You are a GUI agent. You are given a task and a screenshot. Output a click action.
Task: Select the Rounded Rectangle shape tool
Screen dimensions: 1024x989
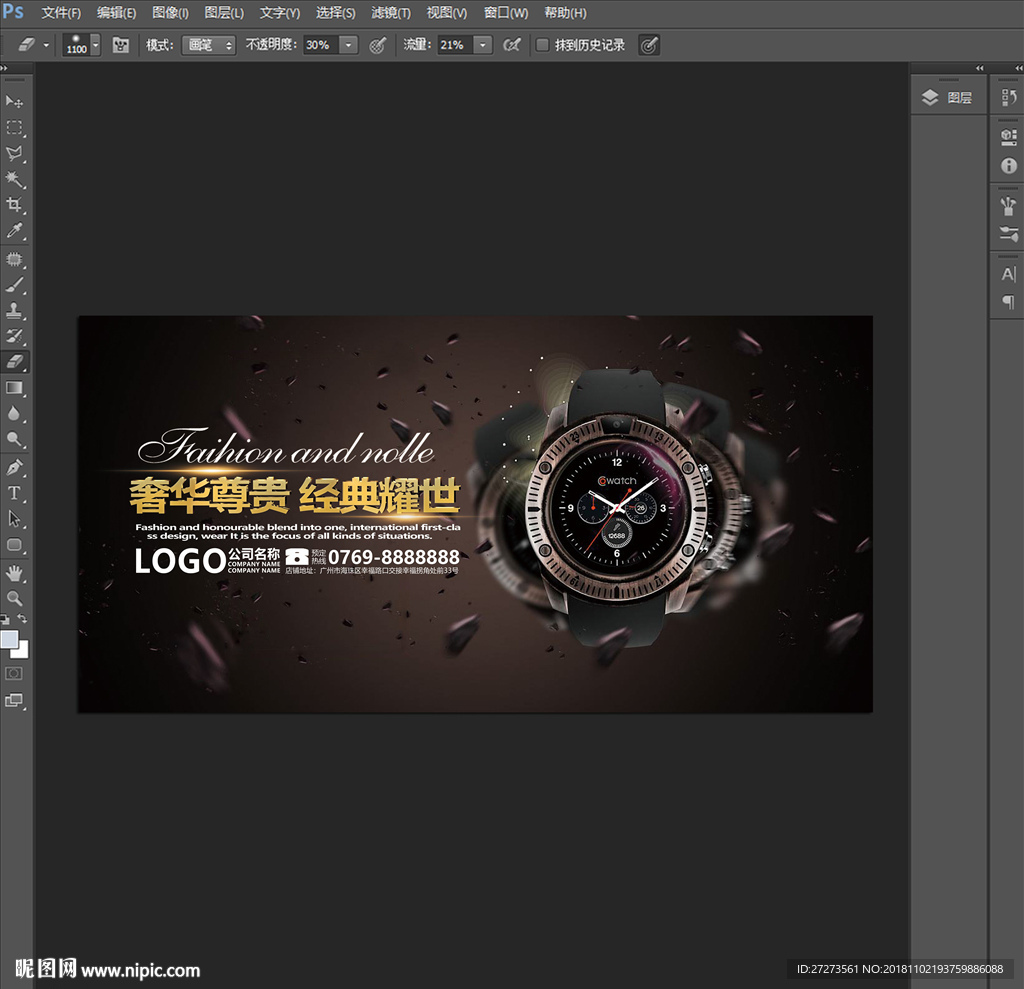coord(14,545)
